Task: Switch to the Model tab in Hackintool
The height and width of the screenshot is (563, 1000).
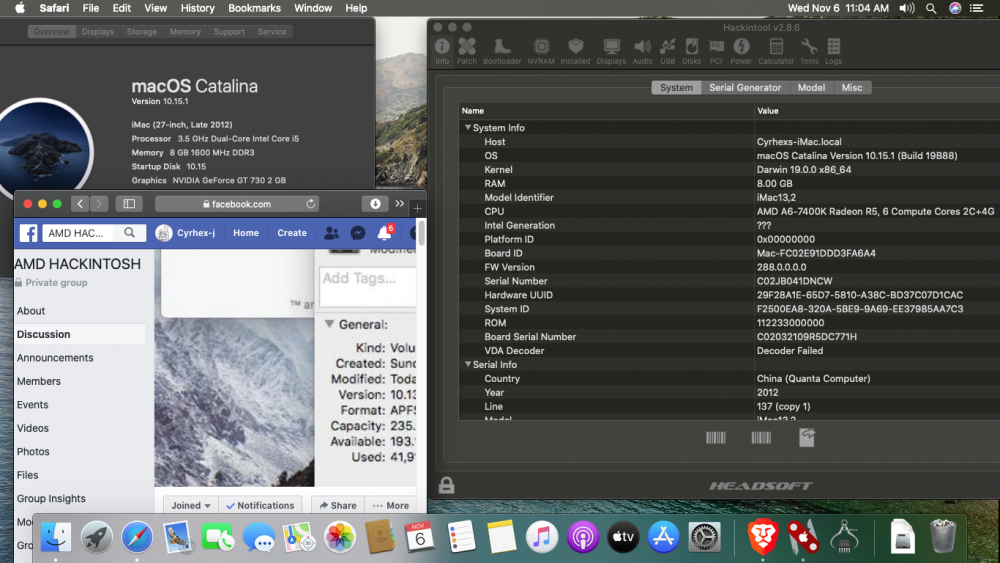Action: click(811, 87)
